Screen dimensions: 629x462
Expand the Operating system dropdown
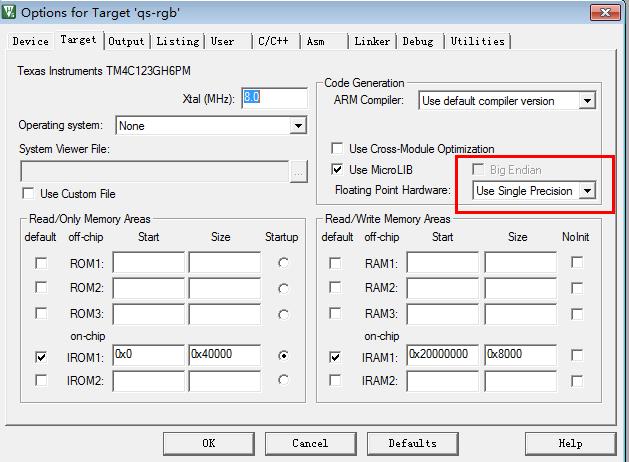(298, 126)
